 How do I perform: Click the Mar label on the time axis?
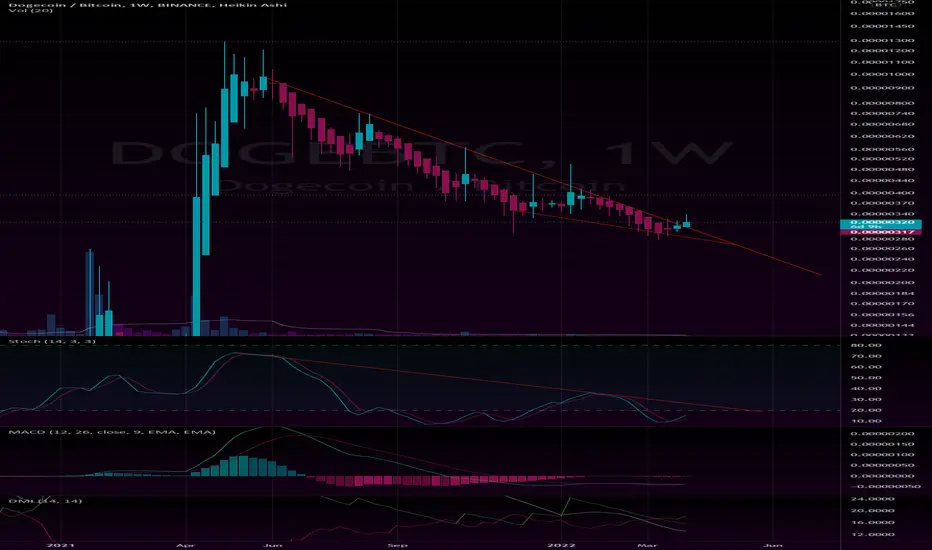[x=647, y=545]
